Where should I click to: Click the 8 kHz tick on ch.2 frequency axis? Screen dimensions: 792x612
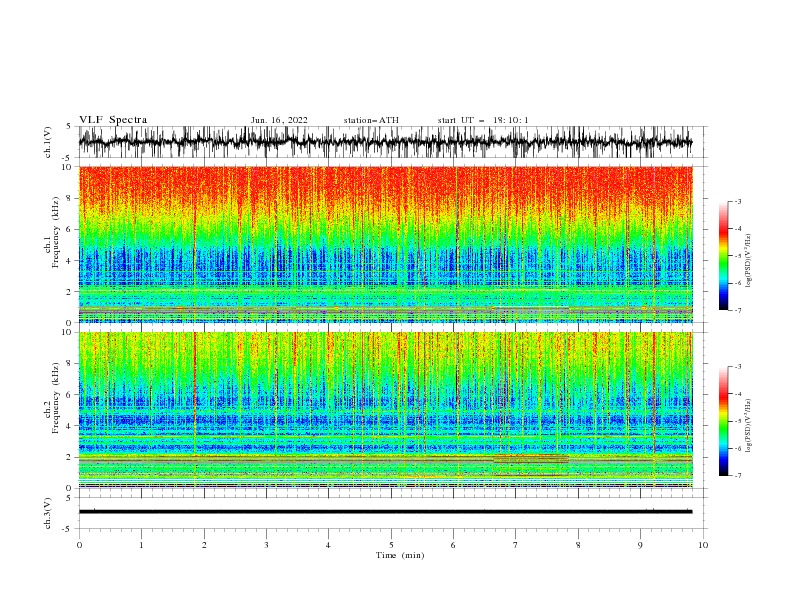[x=69, y=364]
